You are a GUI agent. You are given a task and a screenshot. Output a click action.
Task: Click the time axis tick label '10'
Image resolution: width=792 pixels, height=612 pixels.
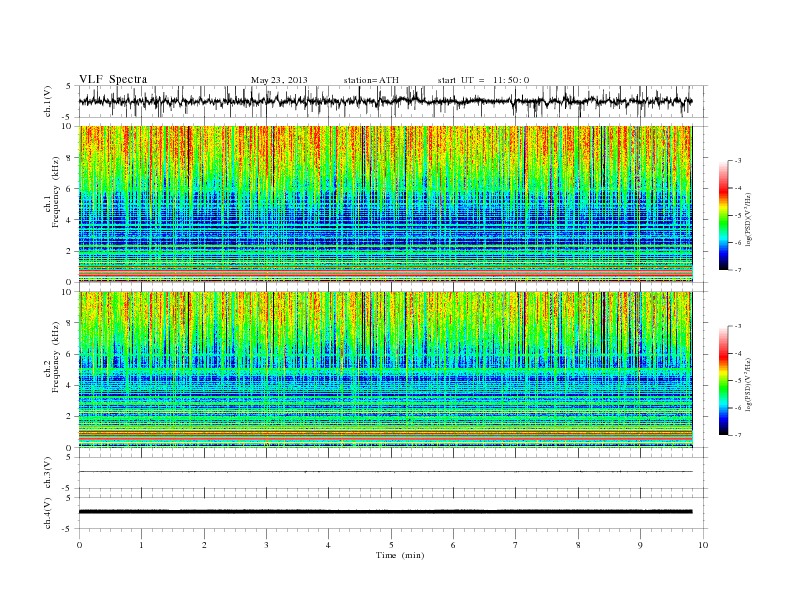703,545
